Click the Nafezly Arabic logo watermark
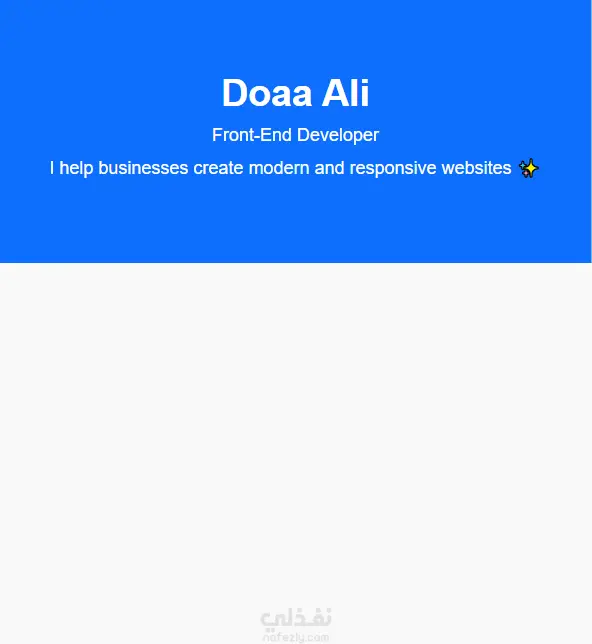The image size is (592, 644). 296,619
